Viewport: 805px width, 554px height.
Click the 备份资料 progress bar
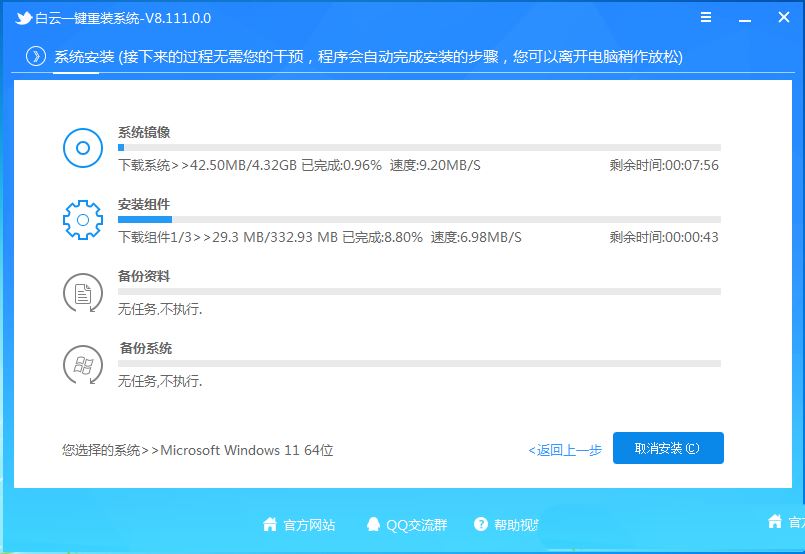419,292
